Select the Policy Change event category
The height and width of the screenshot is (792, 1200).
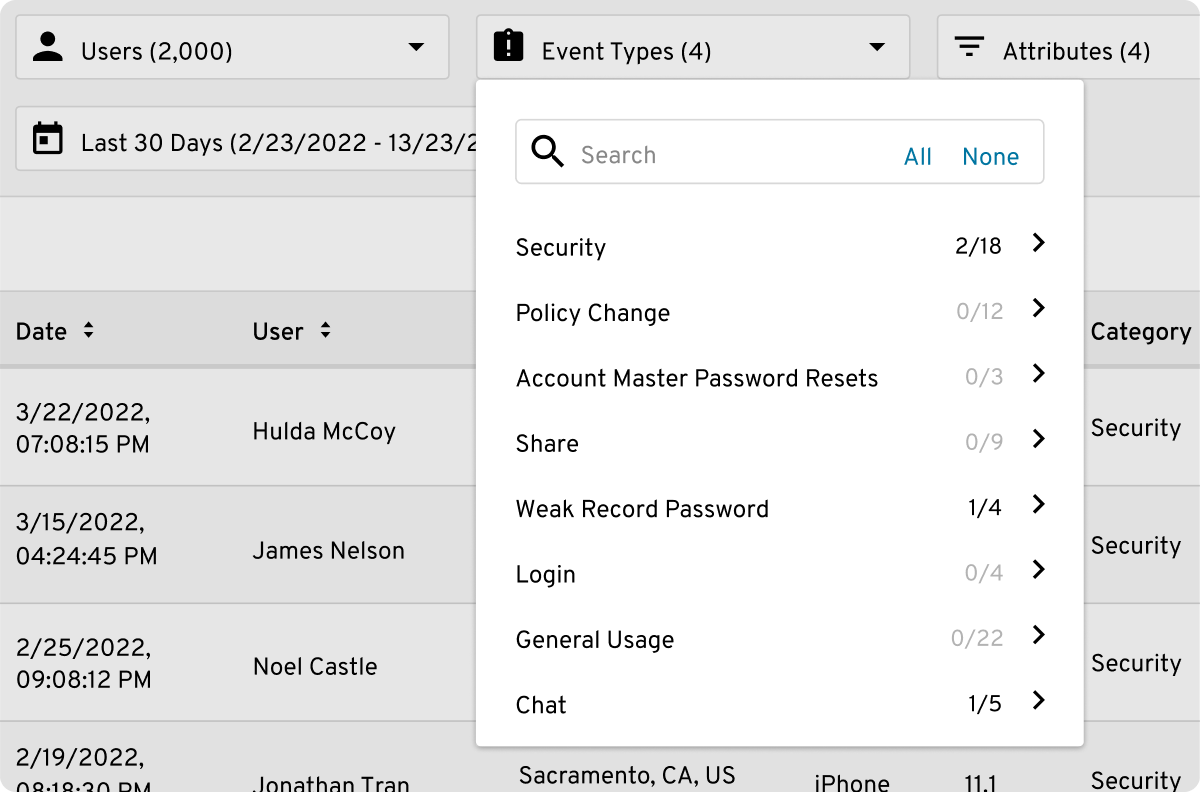[x=593, y=313]
